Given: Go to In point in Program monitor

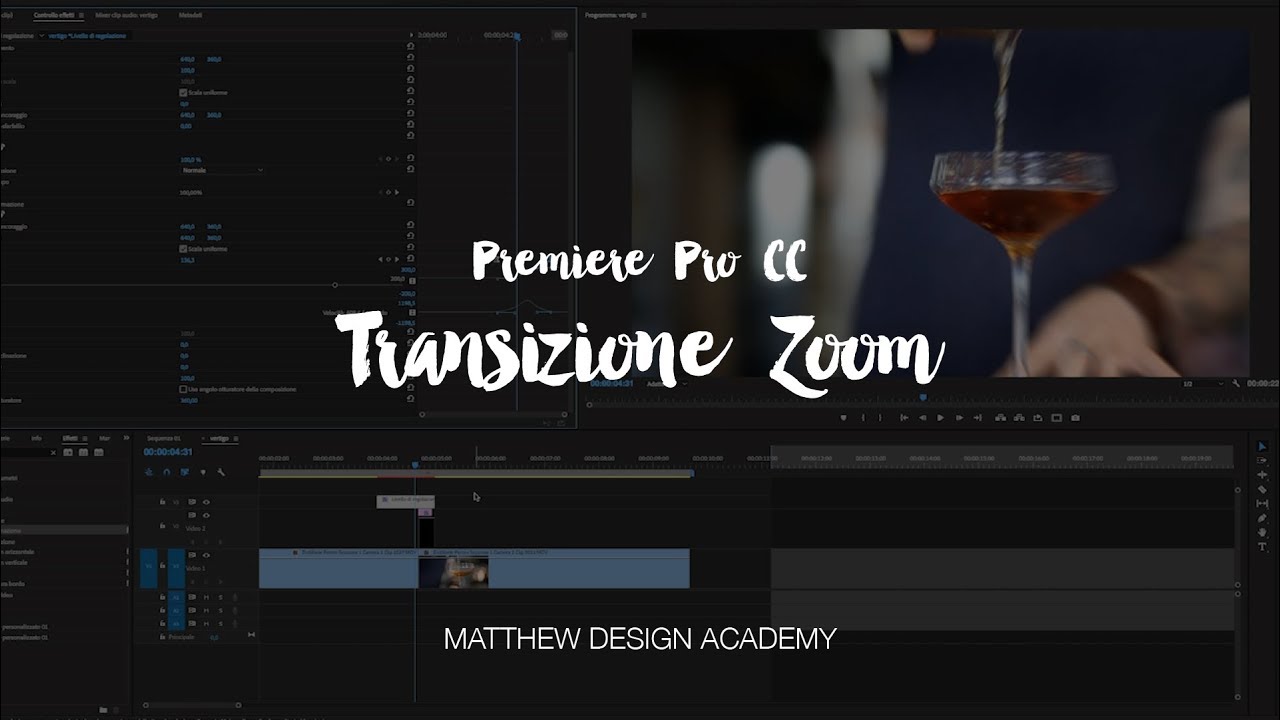Looking at the screenshot, I should (904, 418).
